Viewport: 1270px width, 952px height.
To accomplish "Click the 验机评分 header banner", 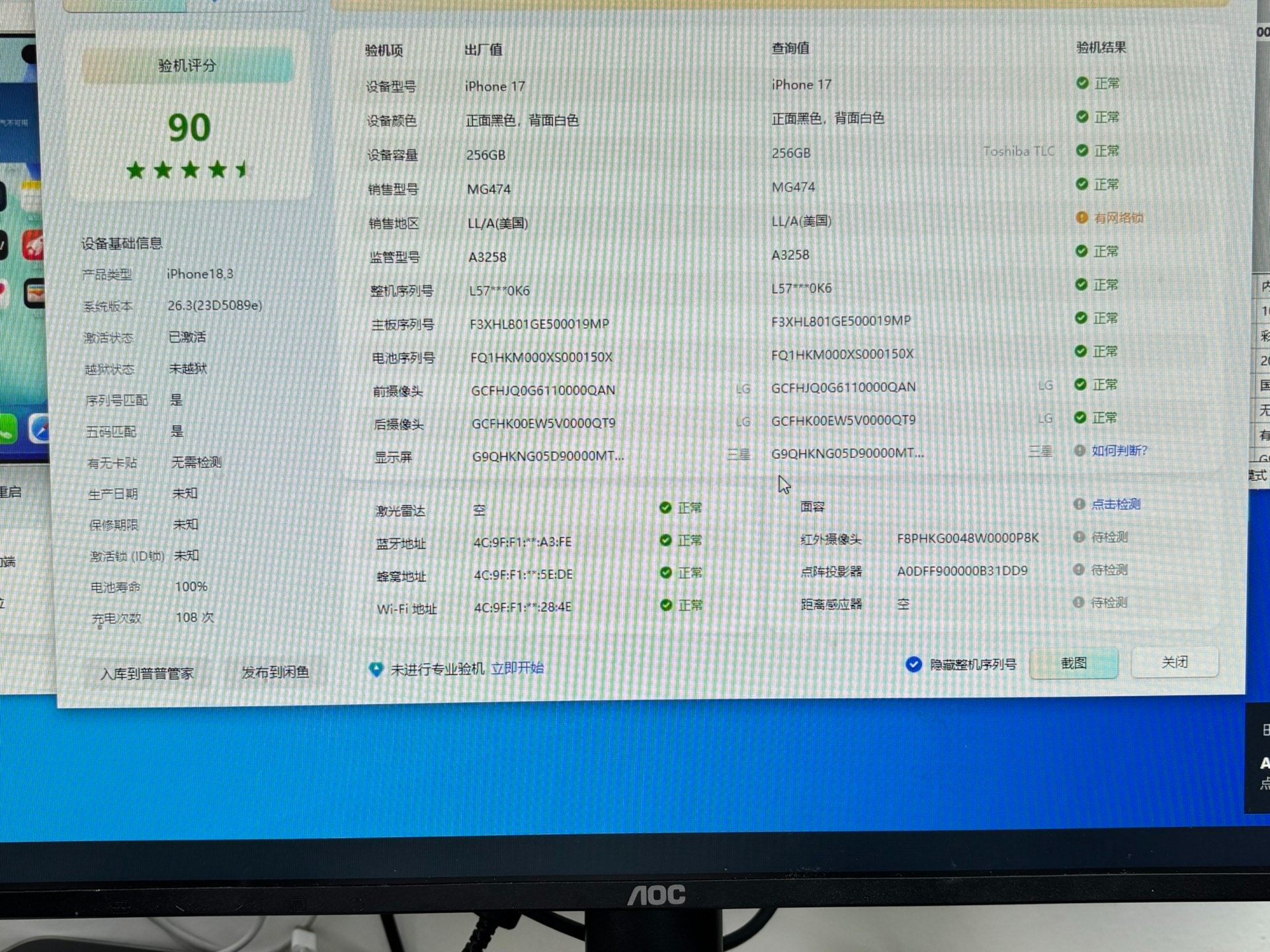I will [x=188, y=65].
